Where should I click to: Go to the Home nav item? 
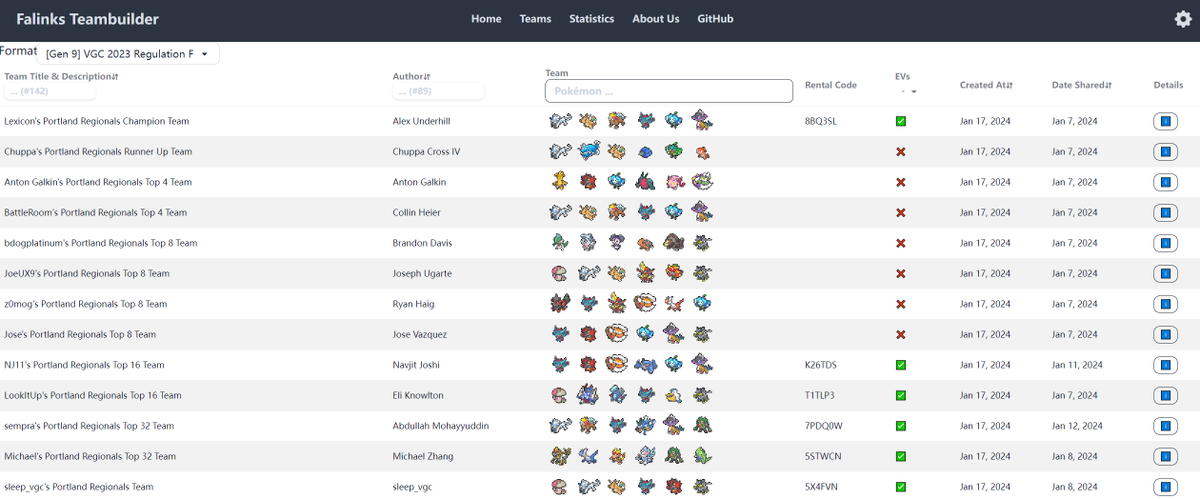click(486, 19)
